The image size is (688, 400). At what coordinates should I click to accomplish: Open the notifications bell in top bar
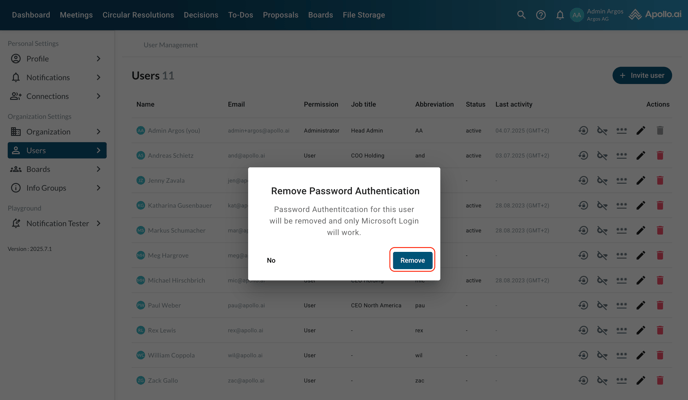[x=560, y=15]
